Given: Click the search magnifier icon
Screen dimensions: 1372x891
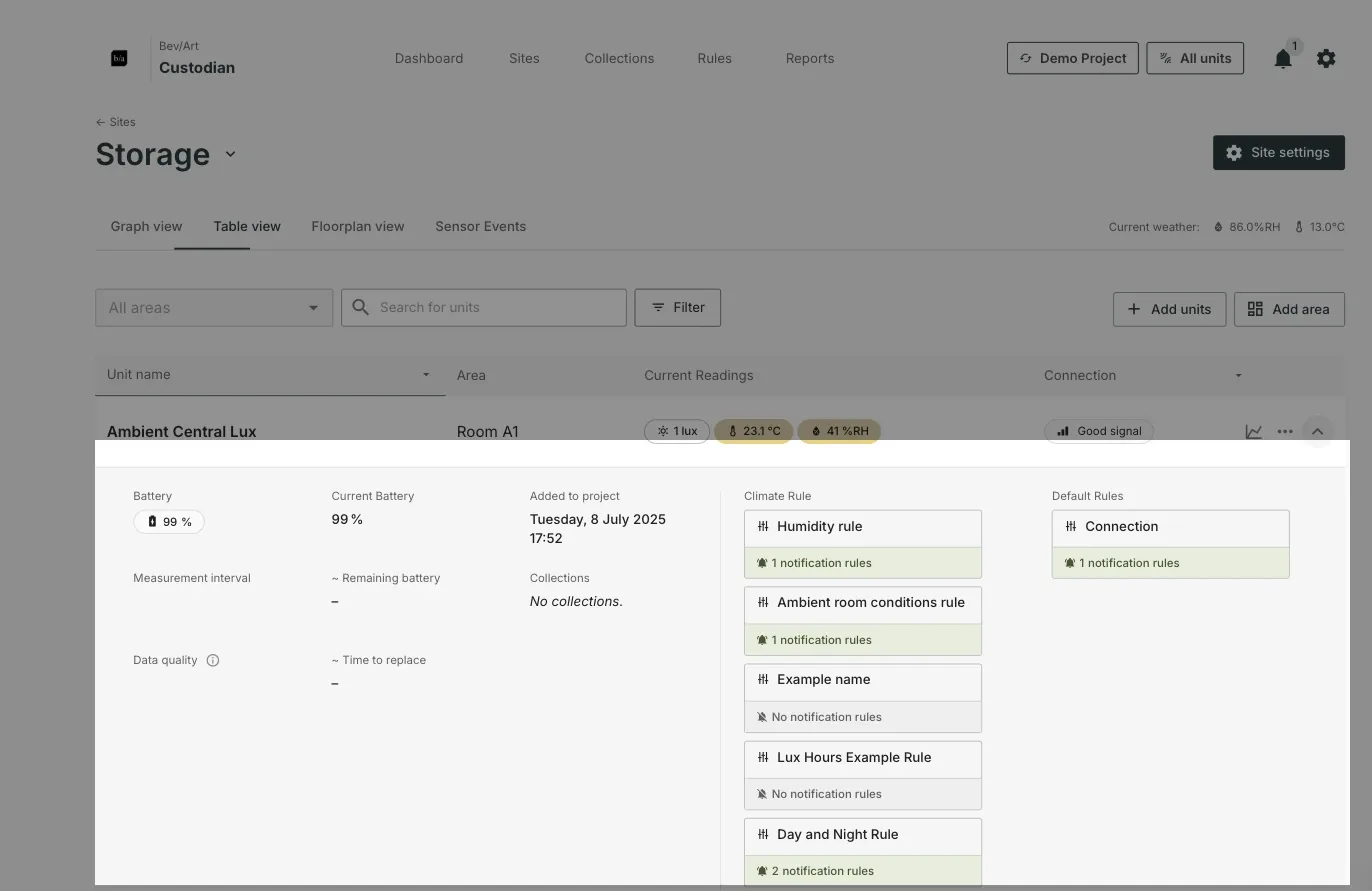Looking at the screenshot, I should pyautogui.click(x=361, y=308).
